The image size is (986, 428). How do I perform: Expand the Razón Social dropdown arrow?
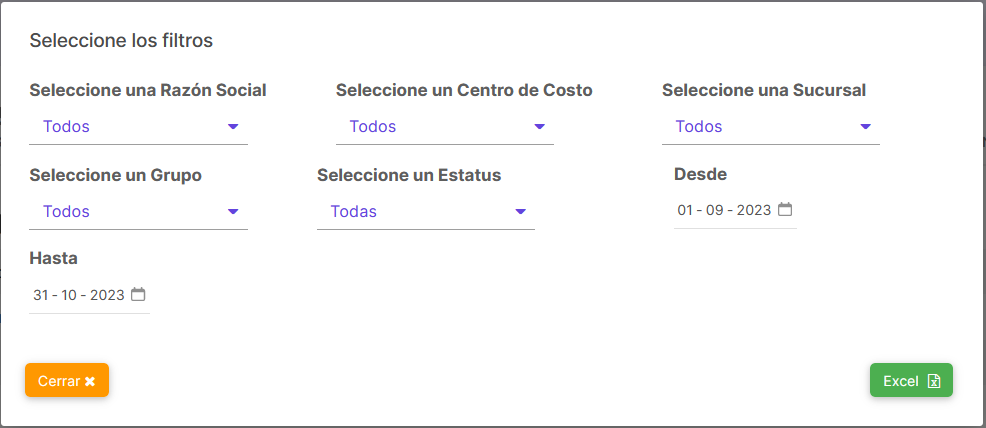click(x=233, y=126)
